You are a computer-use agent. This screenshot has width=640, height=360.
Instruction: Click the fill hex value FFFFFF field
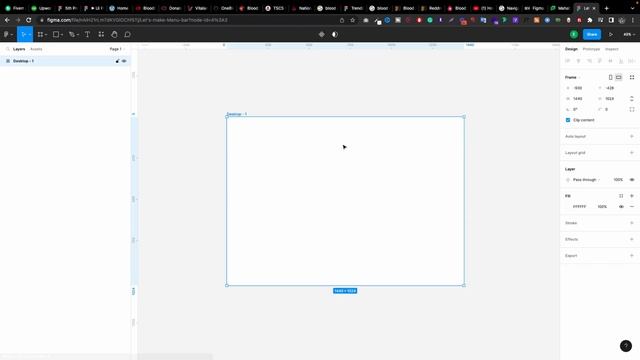[580, 207]
